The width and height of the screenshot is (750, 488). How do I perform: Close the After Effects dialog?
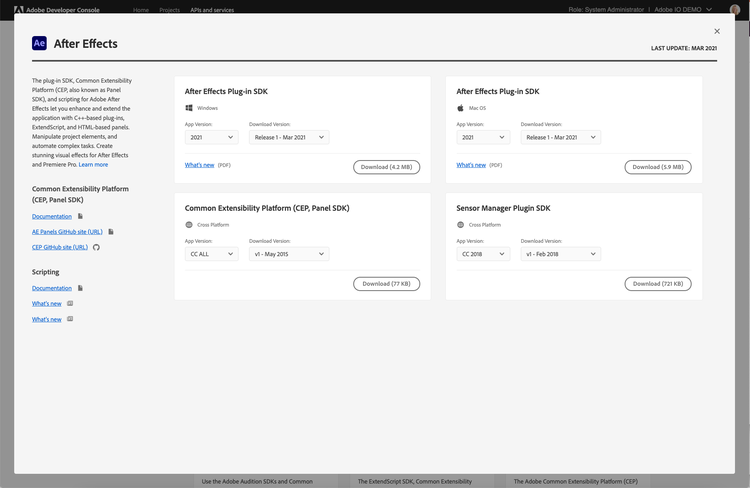click(x=716, y=31)
